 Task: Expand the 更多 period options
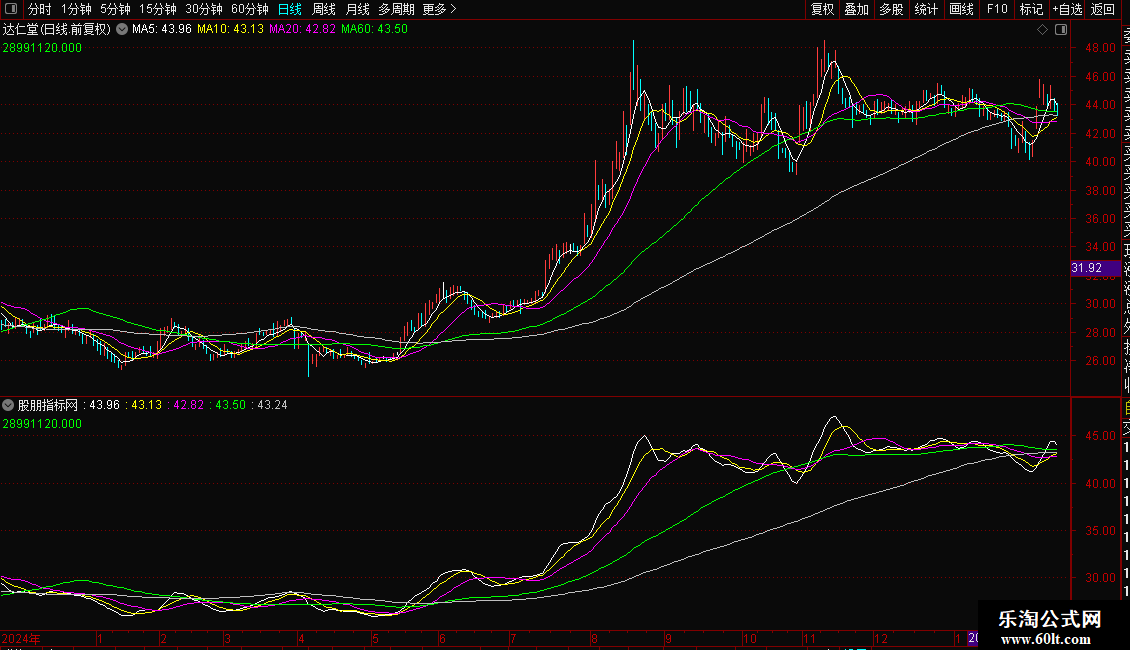coord(439,9)
